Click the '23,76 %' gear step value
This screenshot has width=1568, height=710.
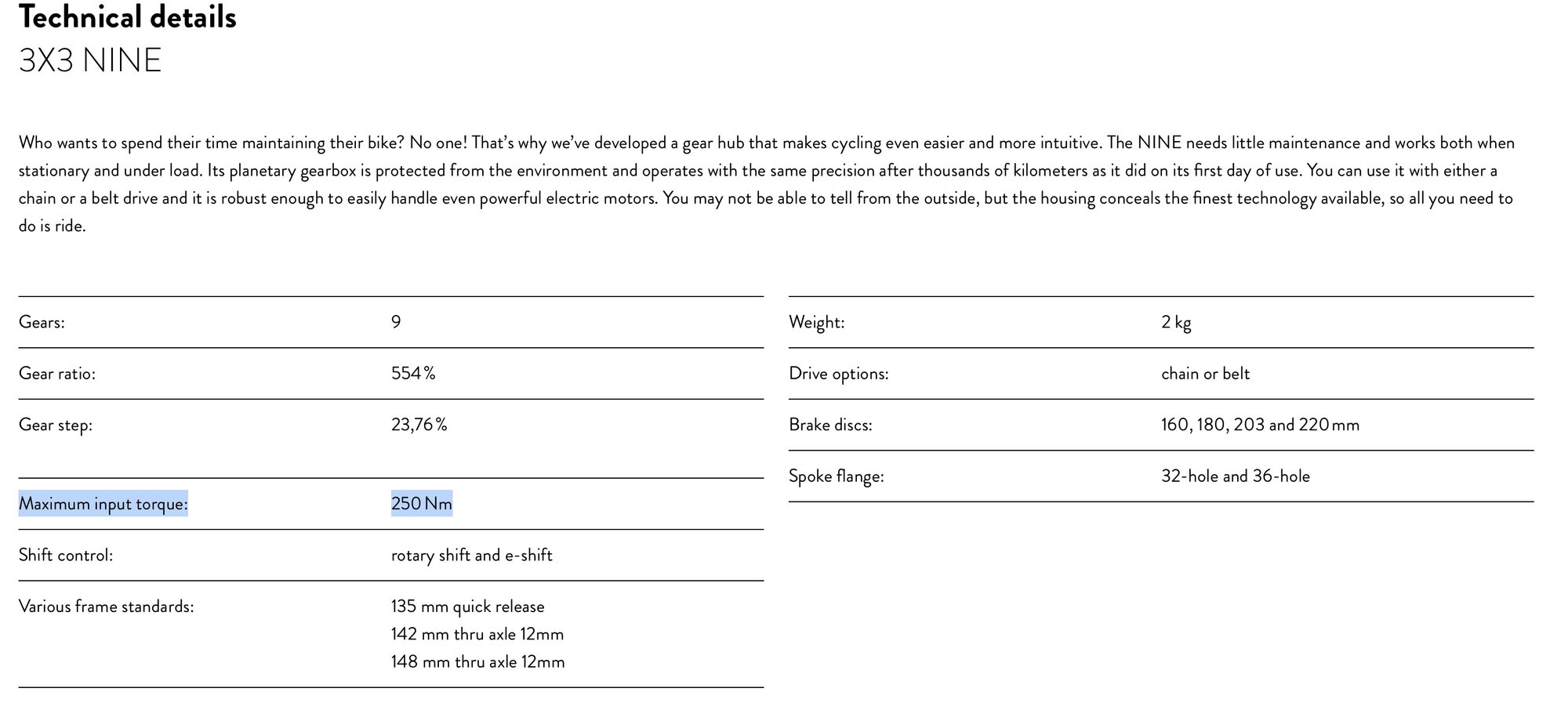419,425
